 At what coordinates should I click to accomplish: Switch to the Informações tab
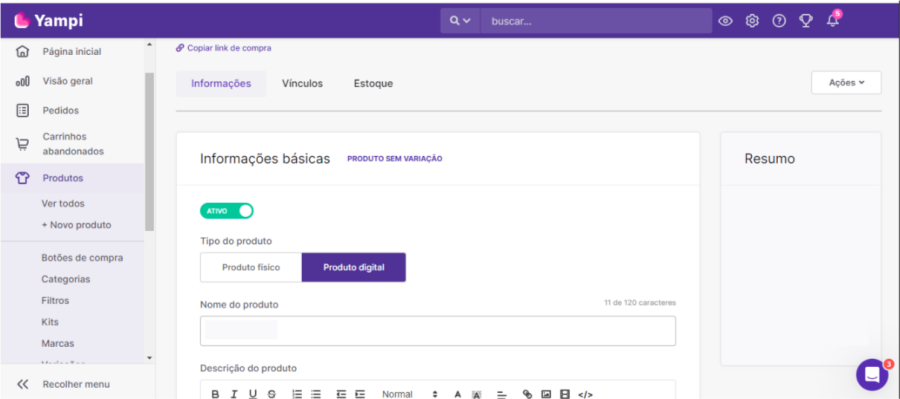[221, 84]
